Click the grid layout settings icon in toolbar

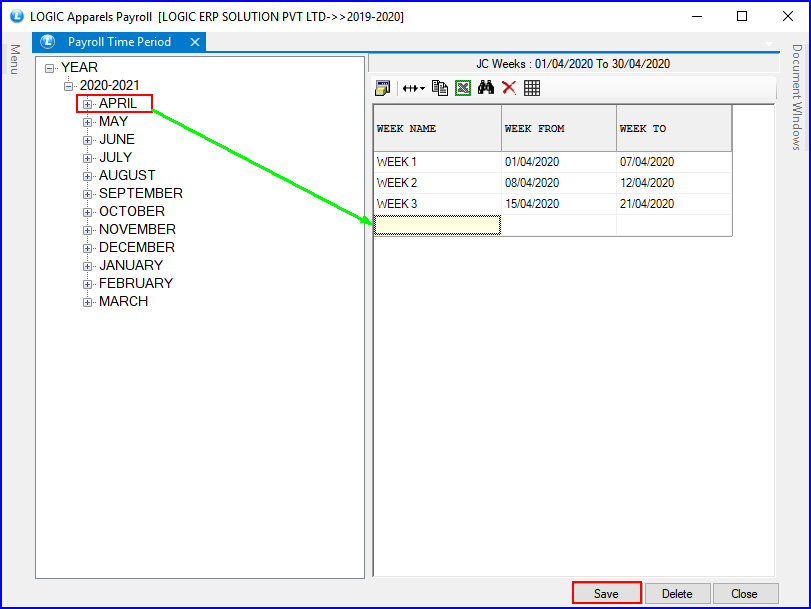coord(382,88)
